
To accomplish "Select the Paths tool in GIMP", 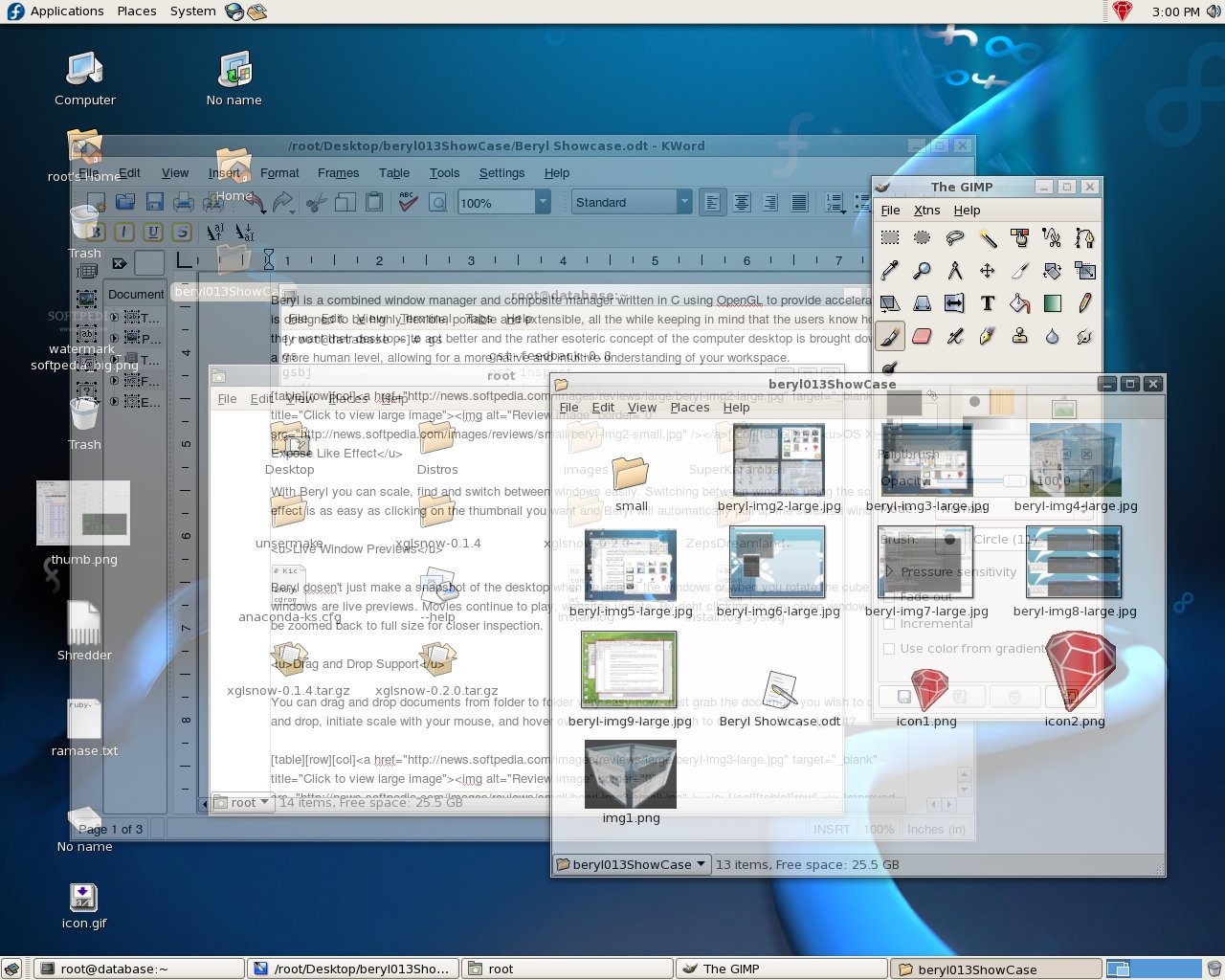I will tap(1085, 238).
